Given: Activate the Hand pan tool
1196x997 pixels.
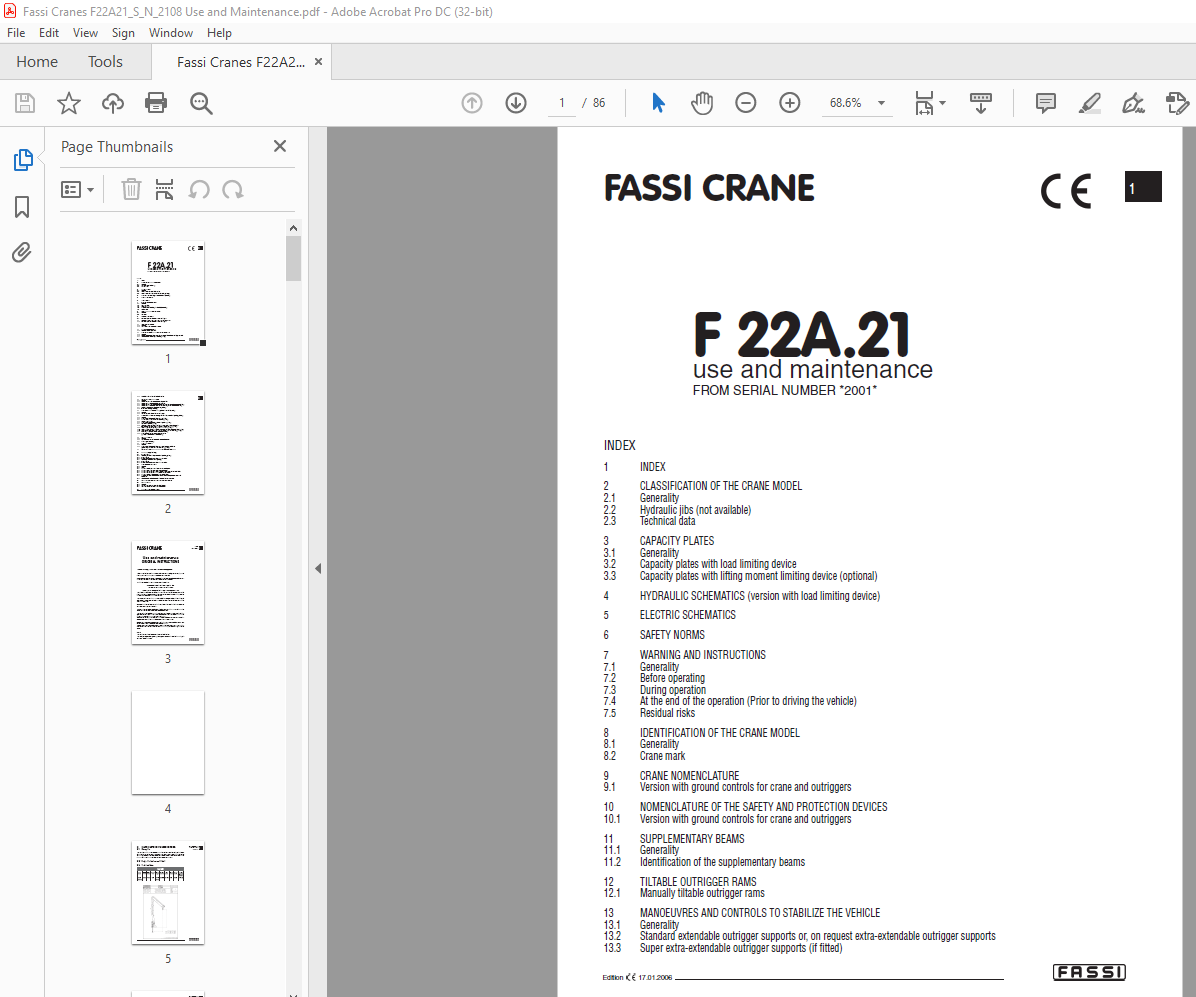Looking at the screenshot, I should click(702, 103).
